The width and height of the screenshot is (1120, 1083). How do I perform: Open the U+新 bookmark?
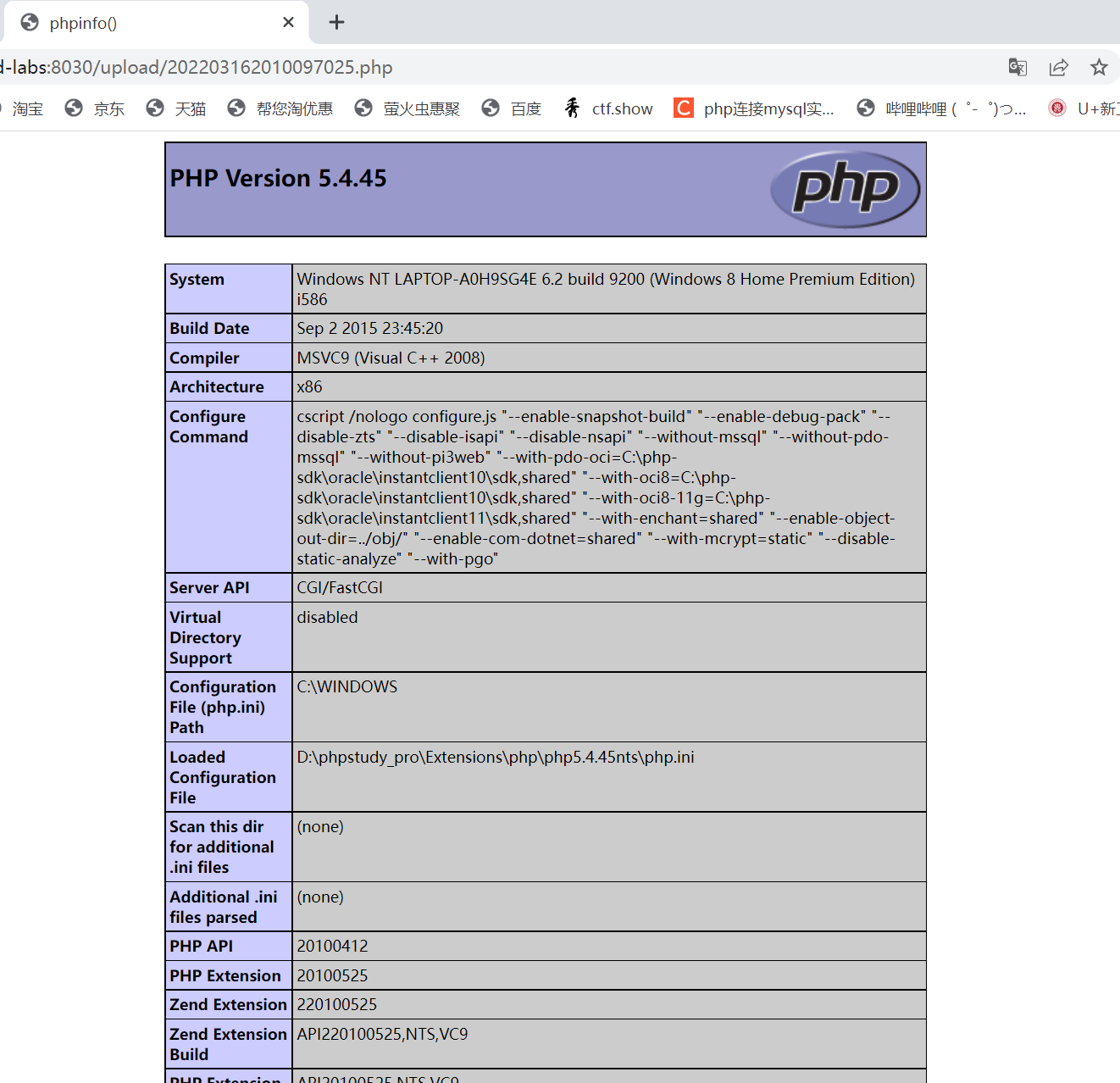(1084, 108)
